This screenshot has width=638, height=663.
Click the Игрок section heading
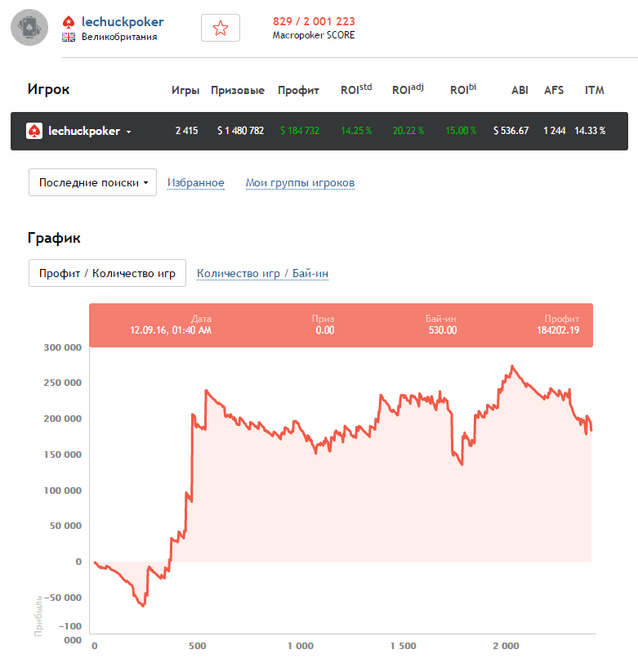tap(49, 89)
